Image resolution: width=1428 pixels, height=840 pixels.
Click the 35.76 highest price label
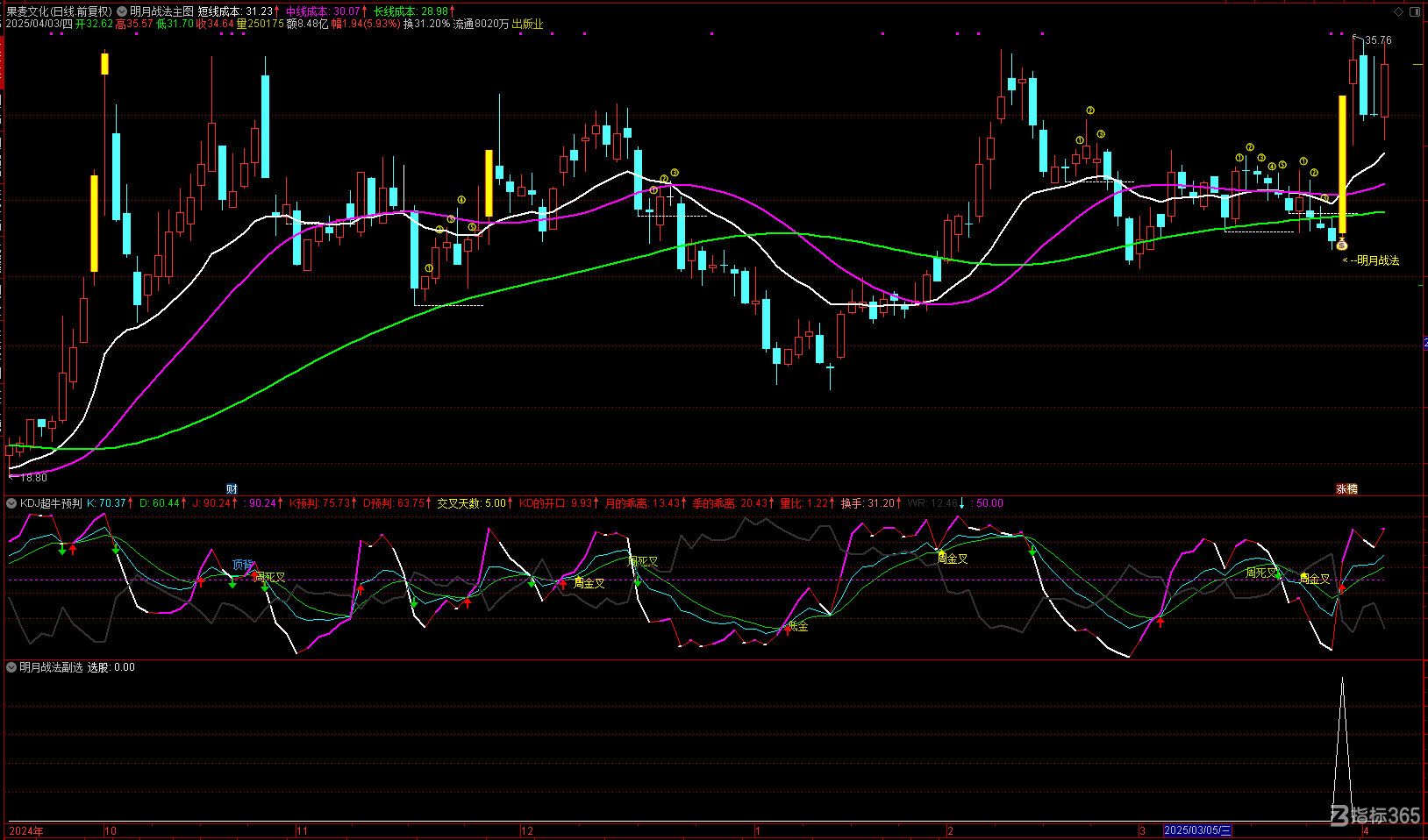tap(1378, 39)
